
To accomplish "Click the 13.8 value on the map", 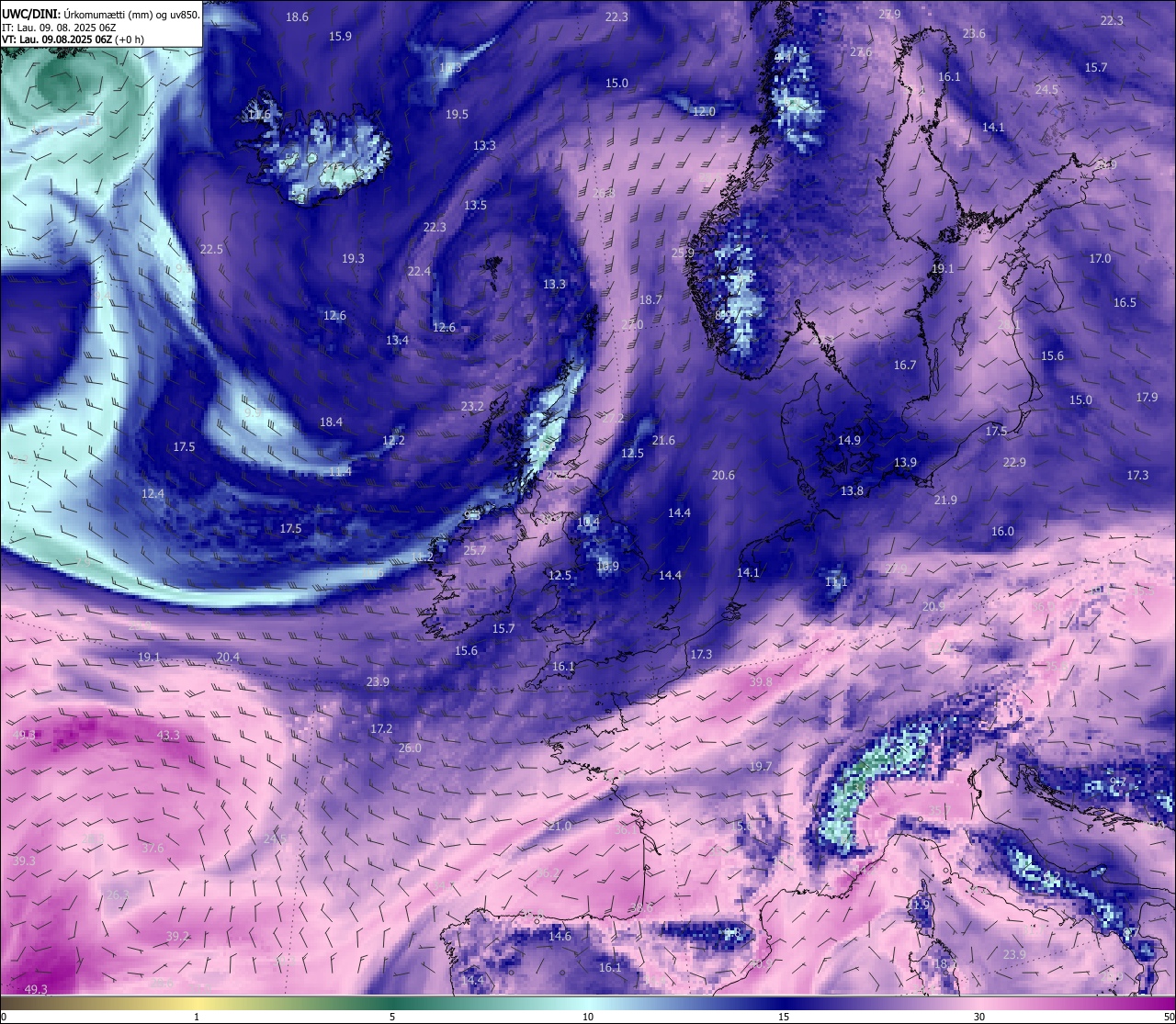I will (853, 490).
